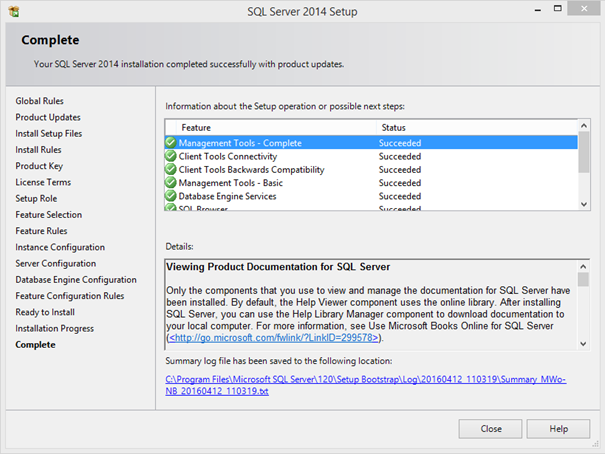Image resolution: width=605 pixels, height=454 pixels.
Task: Select the Client Tools Backwards Compatibility row
Action: coord(371,169)
